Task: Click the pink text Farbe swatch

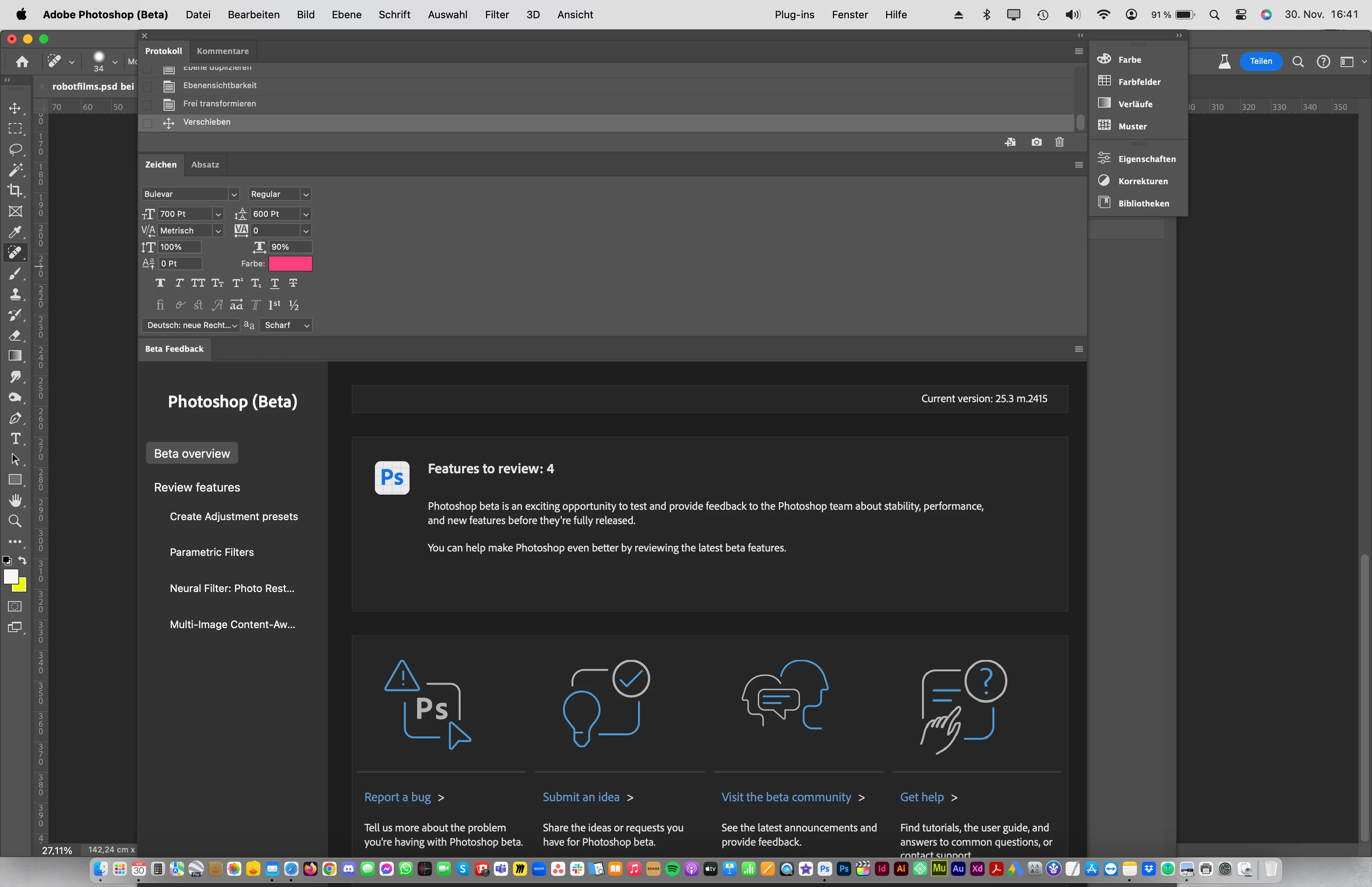Action: (290, 264)
